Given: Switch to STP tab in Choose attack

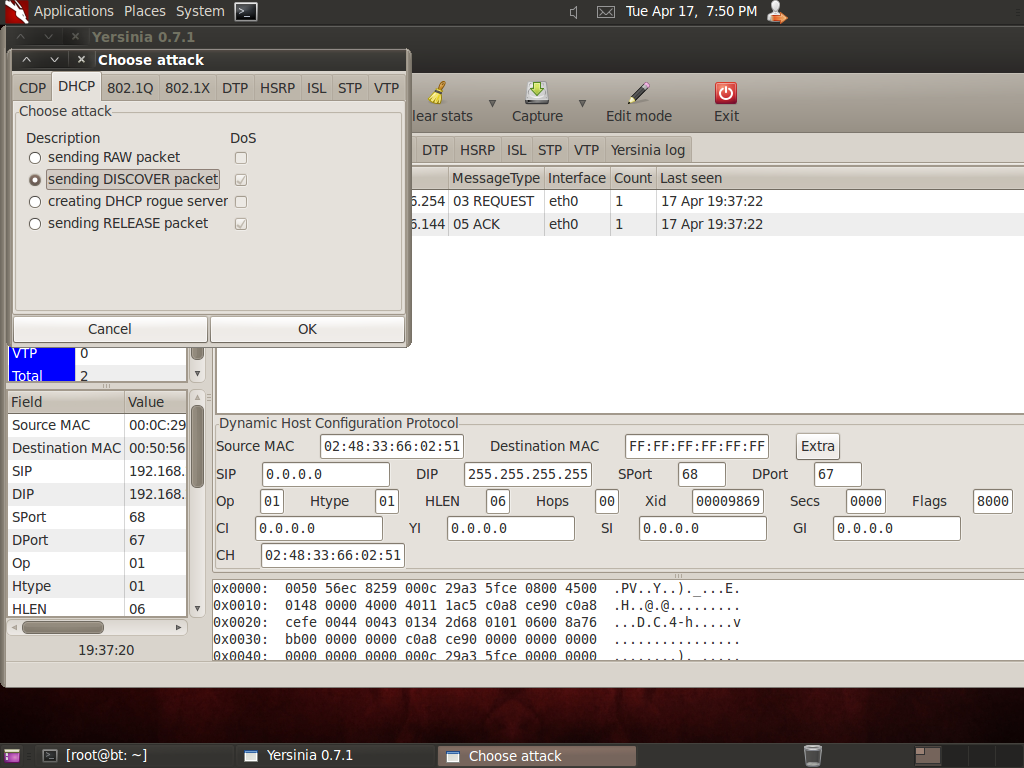Looking at the screenshot, I should click(350, 88).
